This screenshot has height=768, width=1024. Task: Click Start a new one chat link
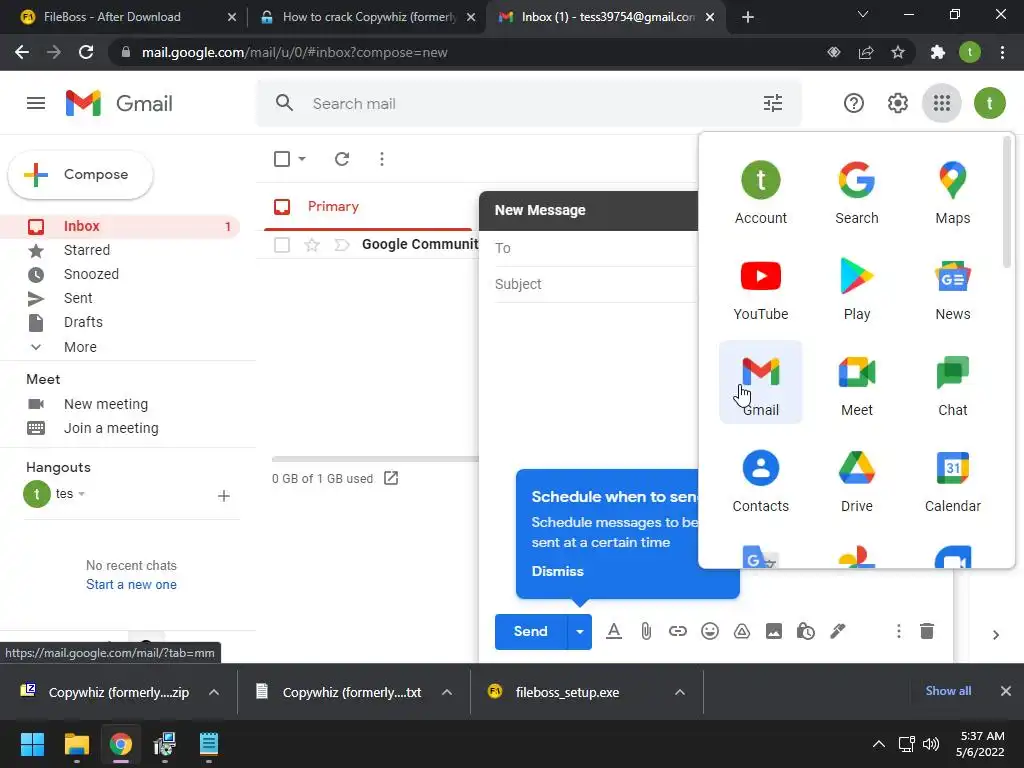tap(131, 584)
